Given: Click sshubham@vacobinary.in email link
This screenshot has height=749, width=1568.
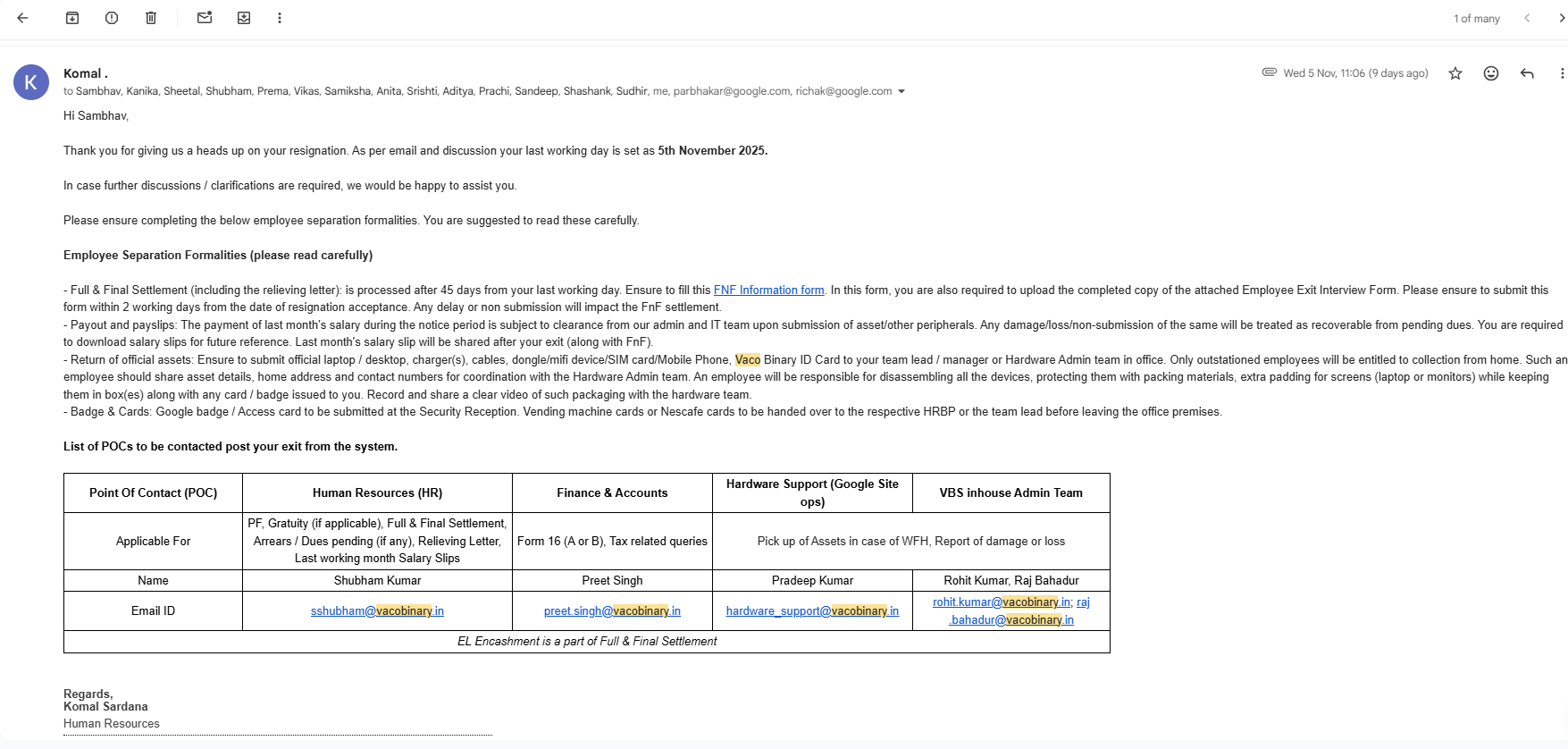Looking at the screenshot, I should (x=377, y=611).
